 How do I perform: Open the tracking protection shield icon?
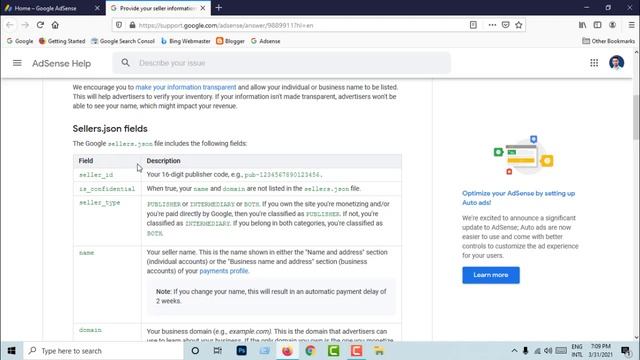(119, 25)
